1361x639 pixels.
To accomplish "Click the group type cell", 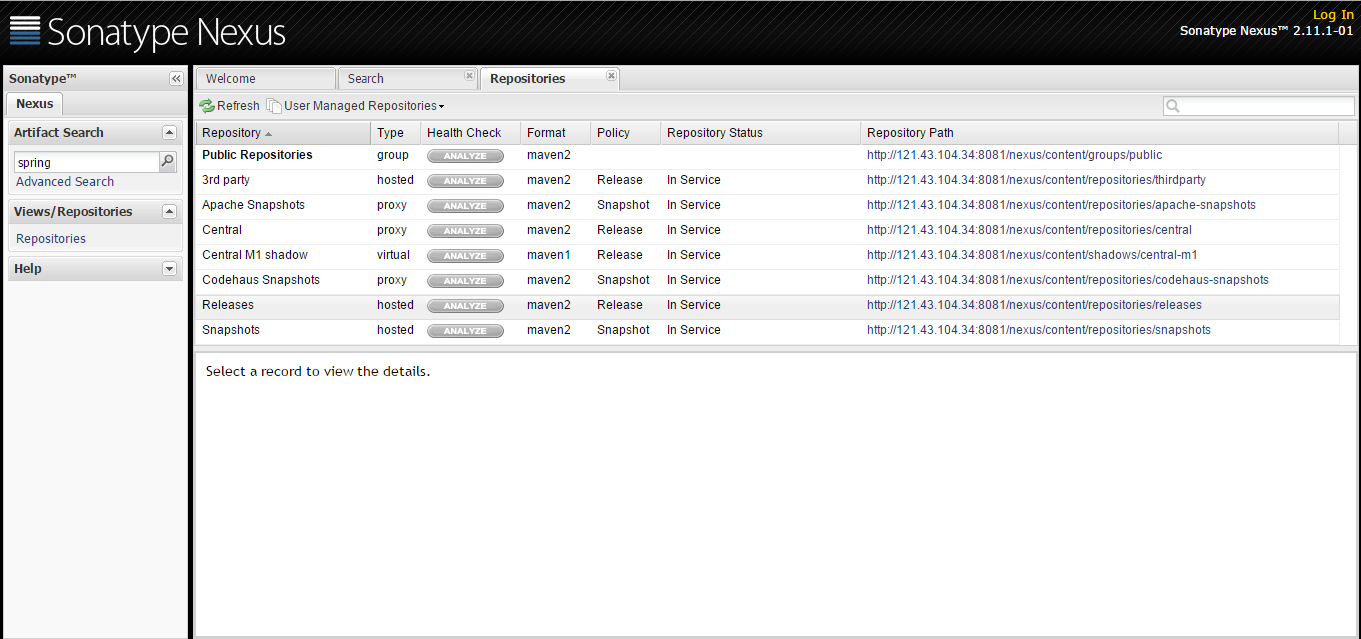I will pos(393,155).
